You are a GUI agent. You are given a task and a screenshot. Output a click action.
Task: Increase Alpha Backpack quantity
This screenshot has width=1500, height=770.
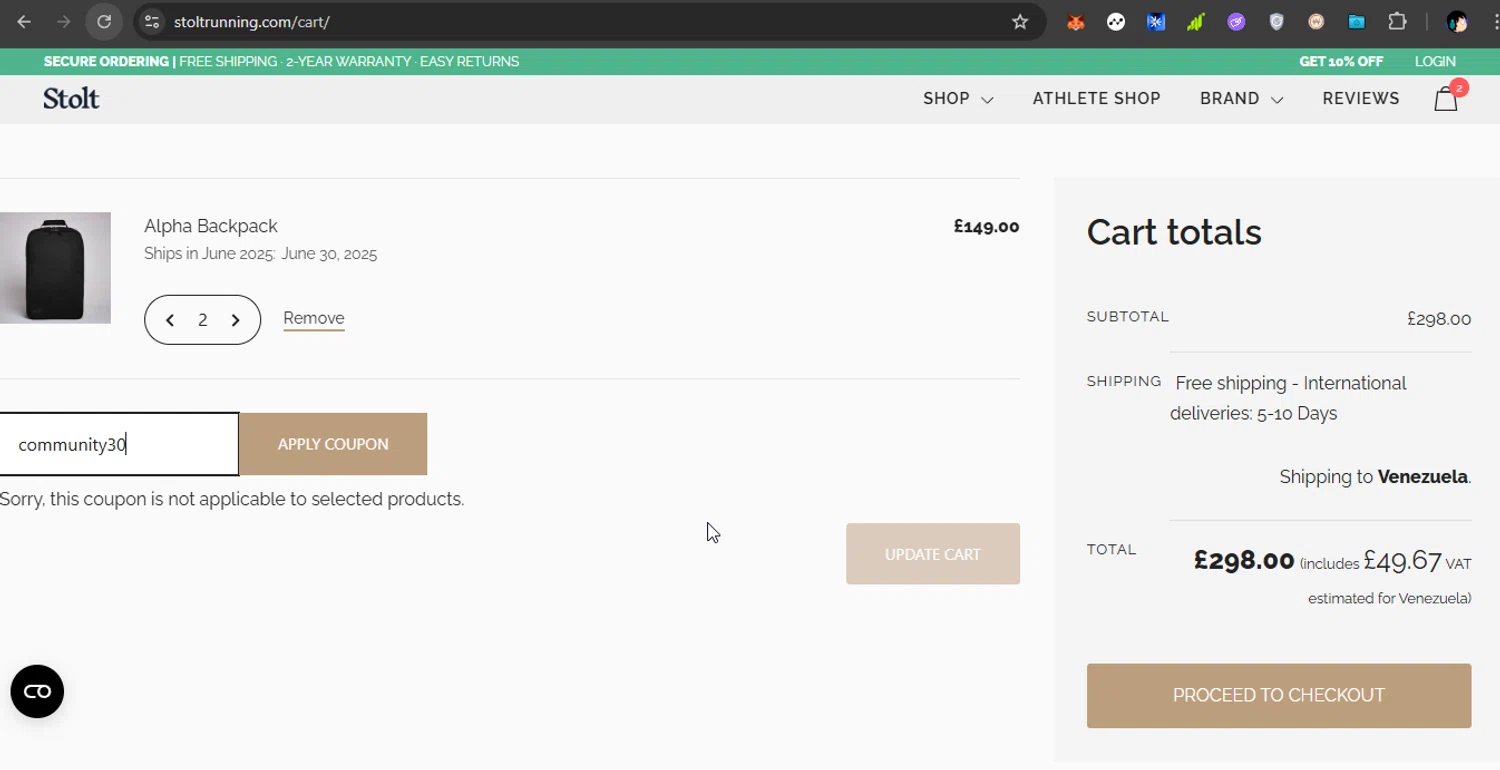[235, 320]
